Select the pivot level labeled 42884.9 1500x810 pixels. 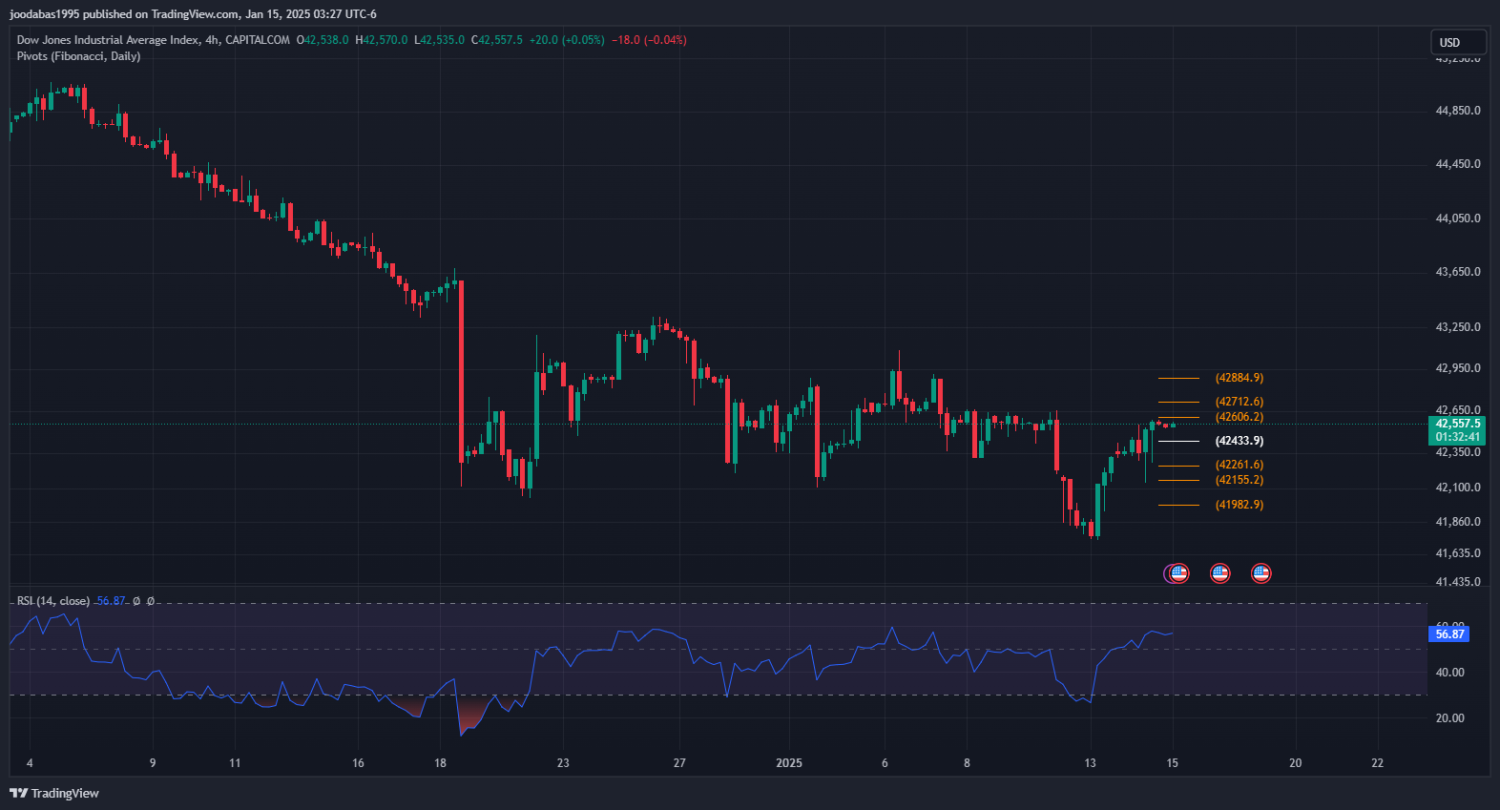pyautogui.click(x=1239, y=378)
